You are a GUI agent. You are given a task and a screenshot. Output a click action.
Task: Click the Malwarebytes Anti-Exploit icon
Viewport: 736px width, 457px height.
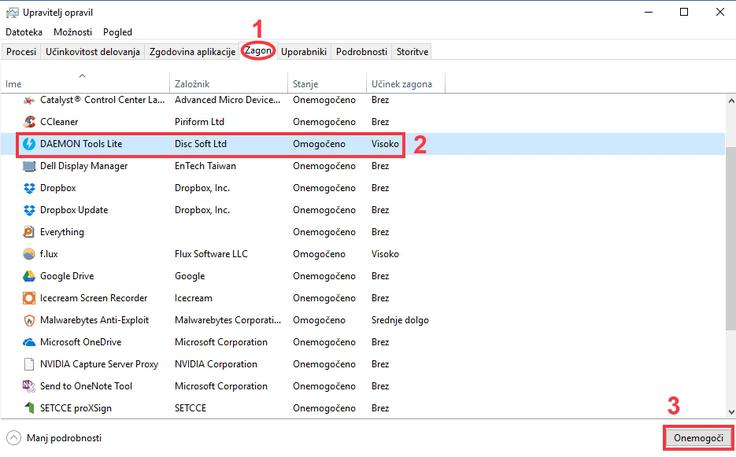pyautogui.click(x=29, y=320)
